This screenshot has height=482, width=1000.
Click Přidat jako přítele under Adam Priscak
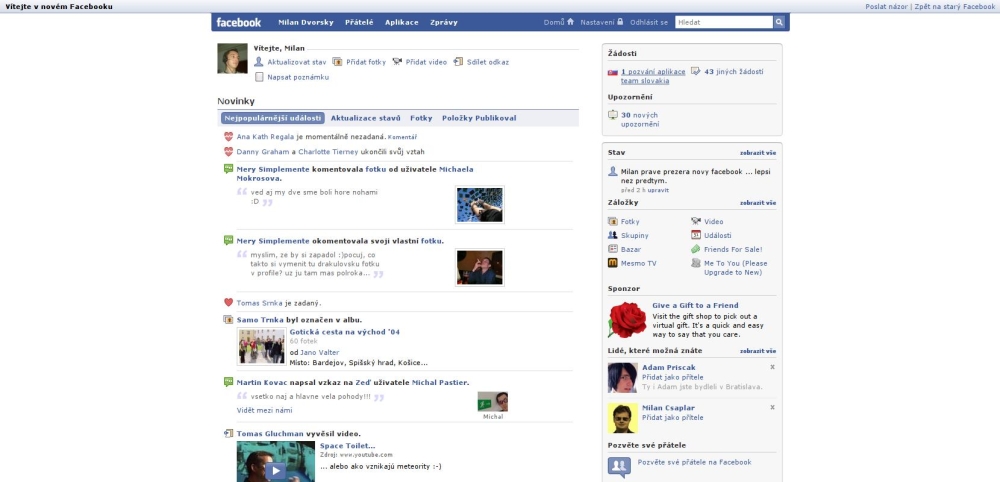tap(673, 377)
